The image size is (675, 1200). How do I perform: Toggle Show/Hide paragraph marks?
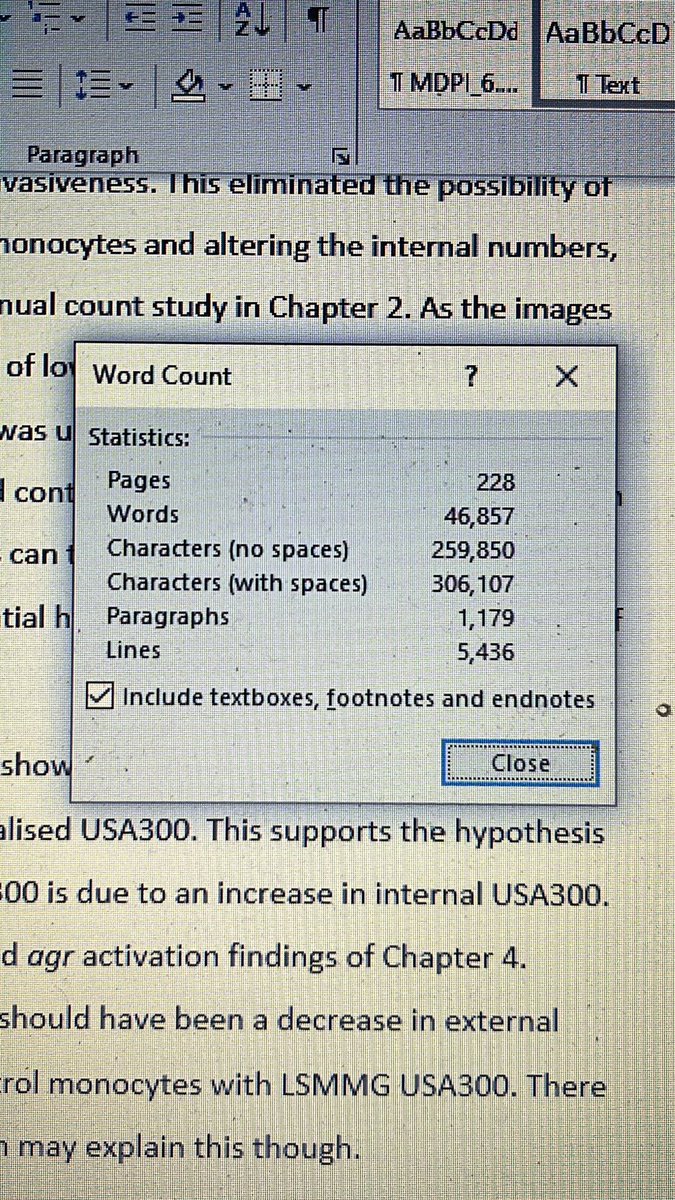click(317, 19)
